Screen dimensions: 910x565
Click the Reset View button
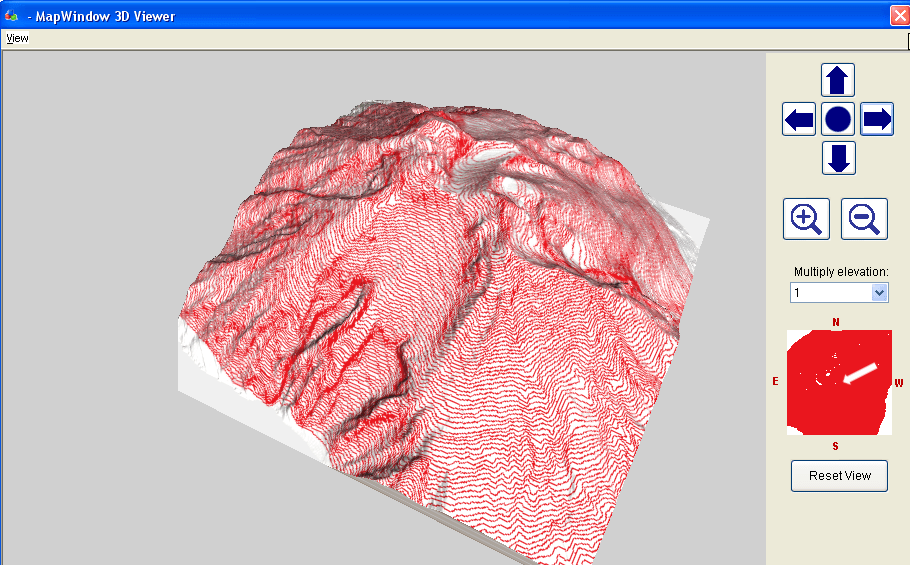click(839, 475)
